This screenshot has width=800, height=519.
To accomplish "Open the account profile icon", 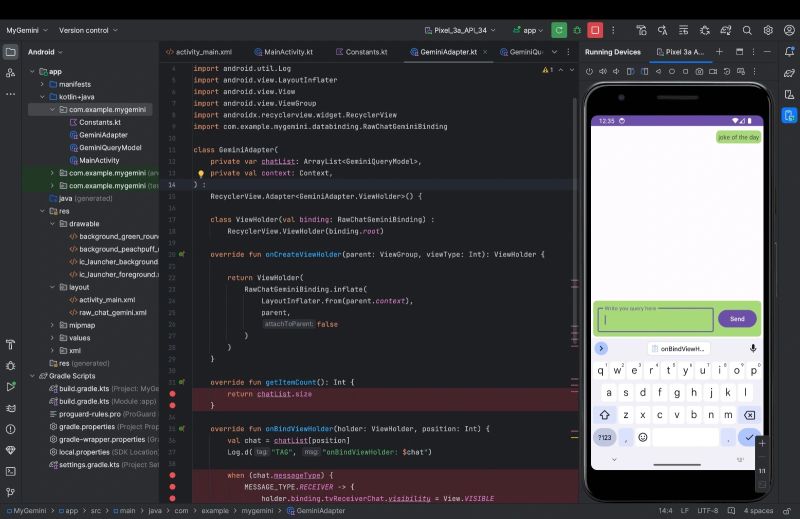I will pyautogui.click(x=789, y=30).
